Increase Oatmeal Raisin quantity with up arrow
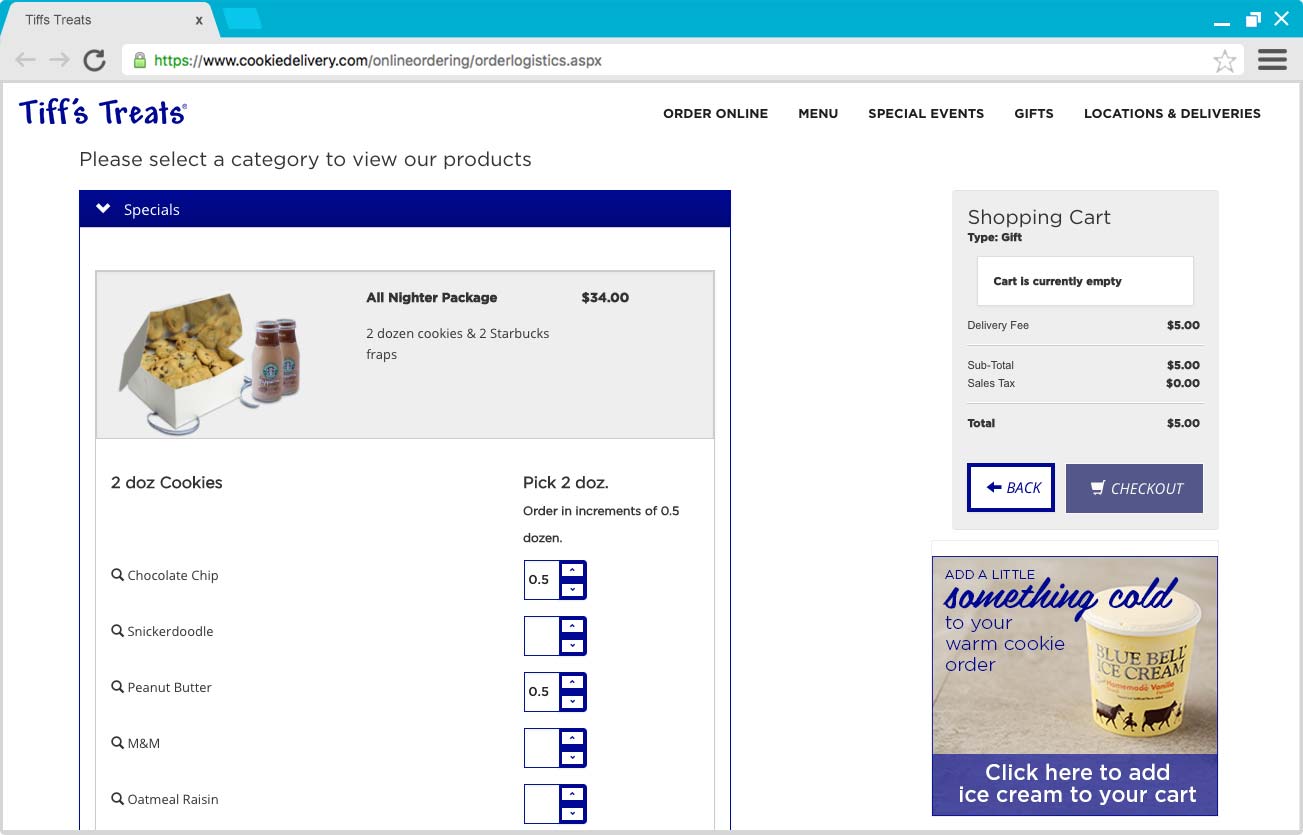Viewport: 1303px width, 835px height. tap(572, 794)
